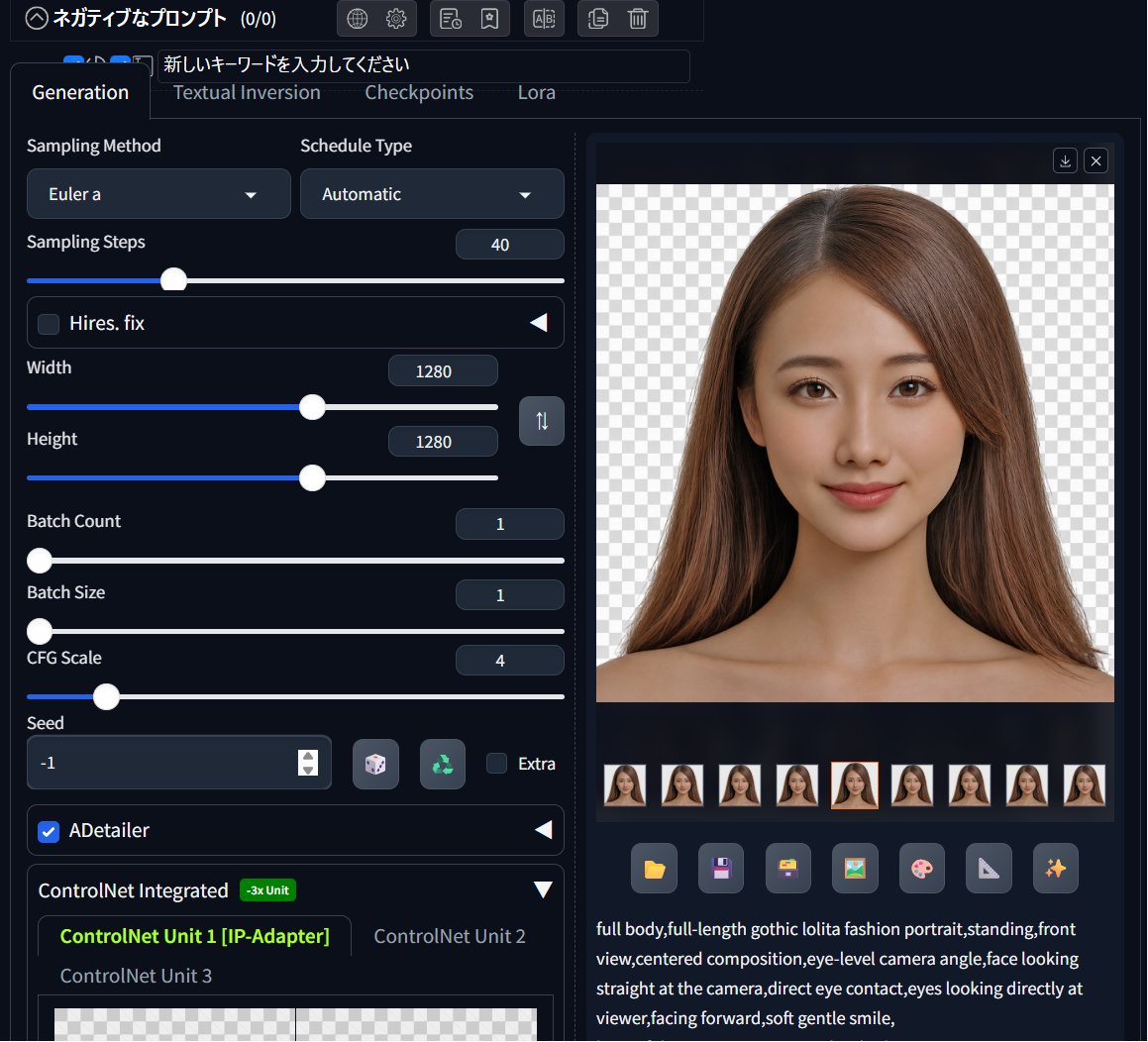Select the fourth gallery thumbnail
This screenshot has height=1042, width=1148.
tap(797, 785)
